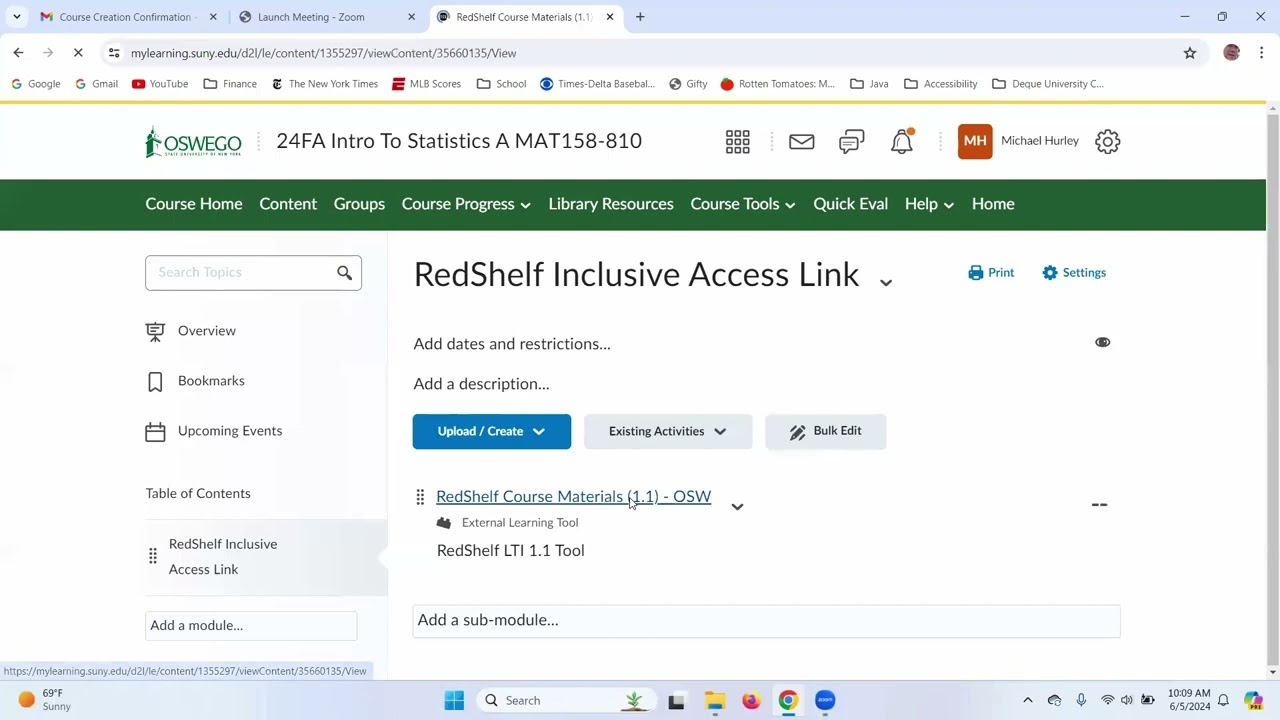Open message alerts envelope icon
The image size is (1280, 720).
[x=802, y=142]
